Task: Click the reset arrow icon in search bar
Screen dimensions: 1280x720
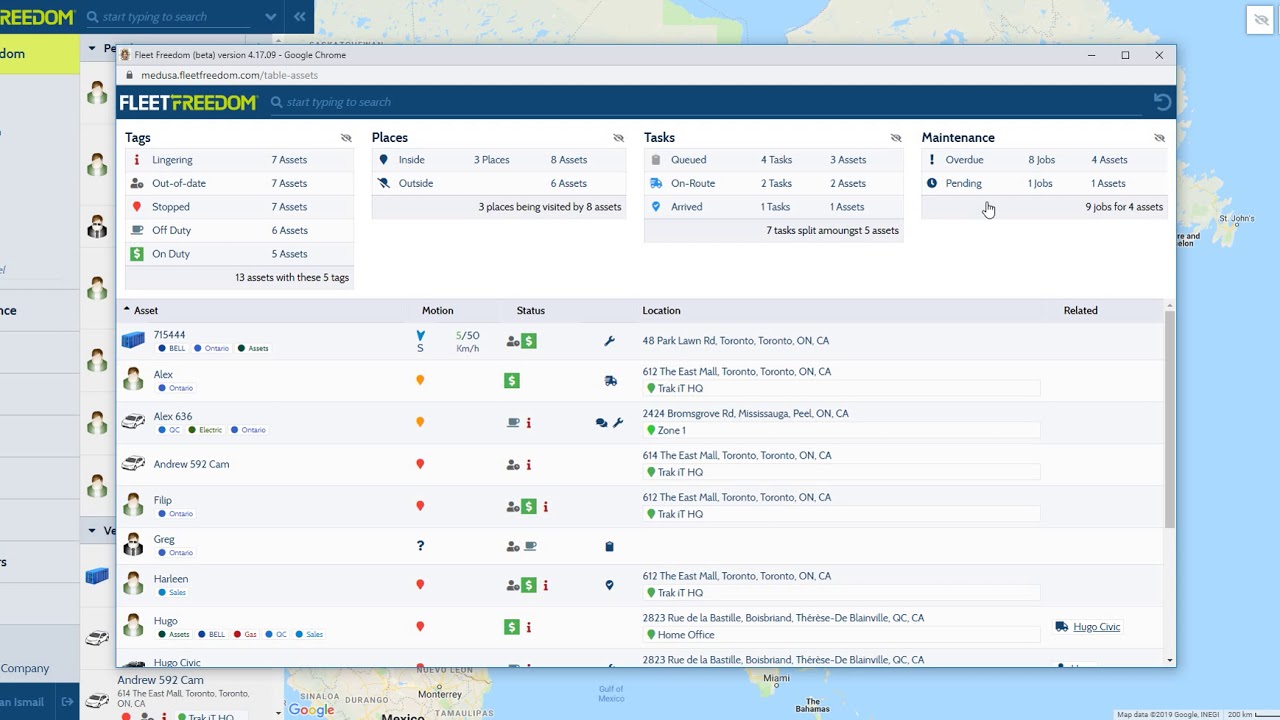Action: point(1162,102)
